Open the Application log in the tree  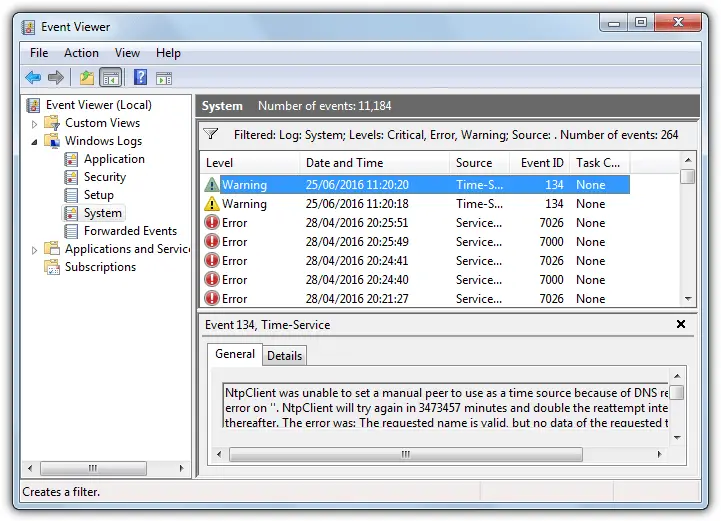(x=114, y=159)
